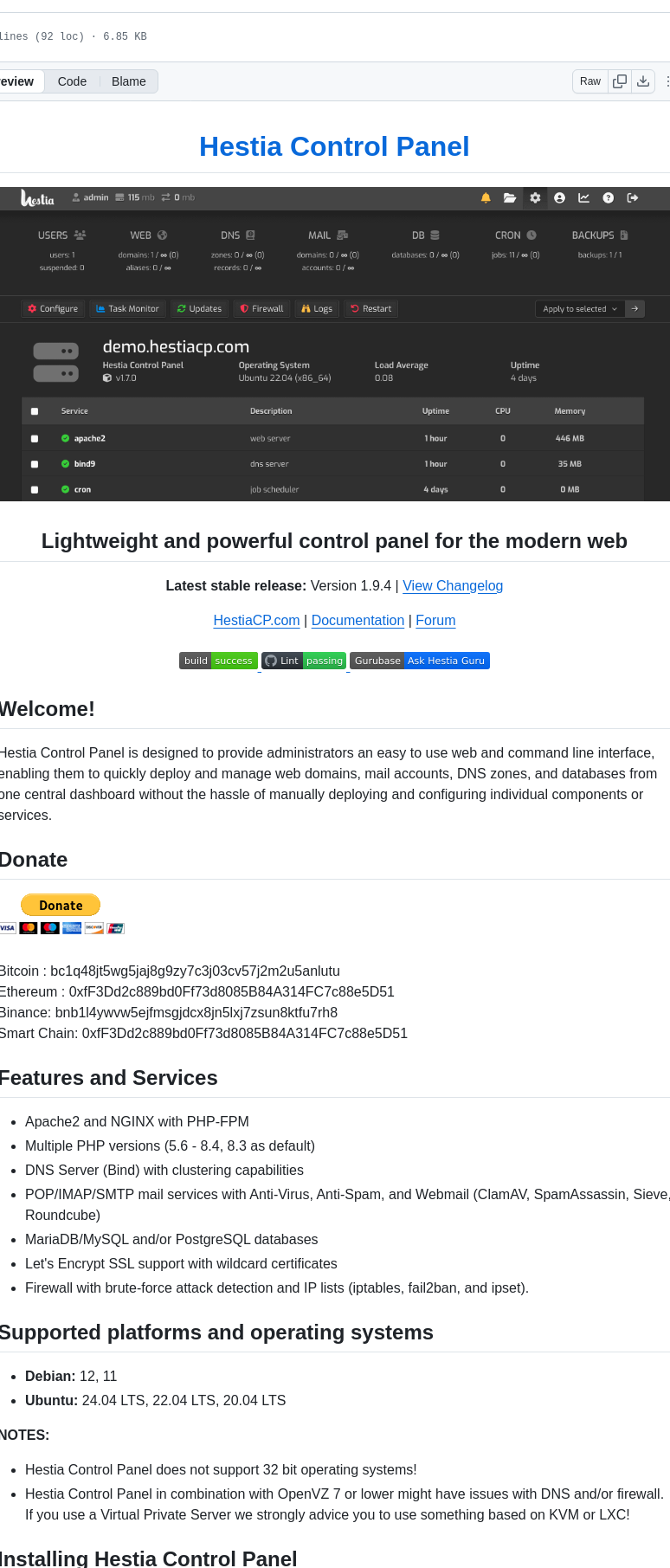
Task: Click the user account profile icon
Action: pyautogui.click(x=559, y=198)
